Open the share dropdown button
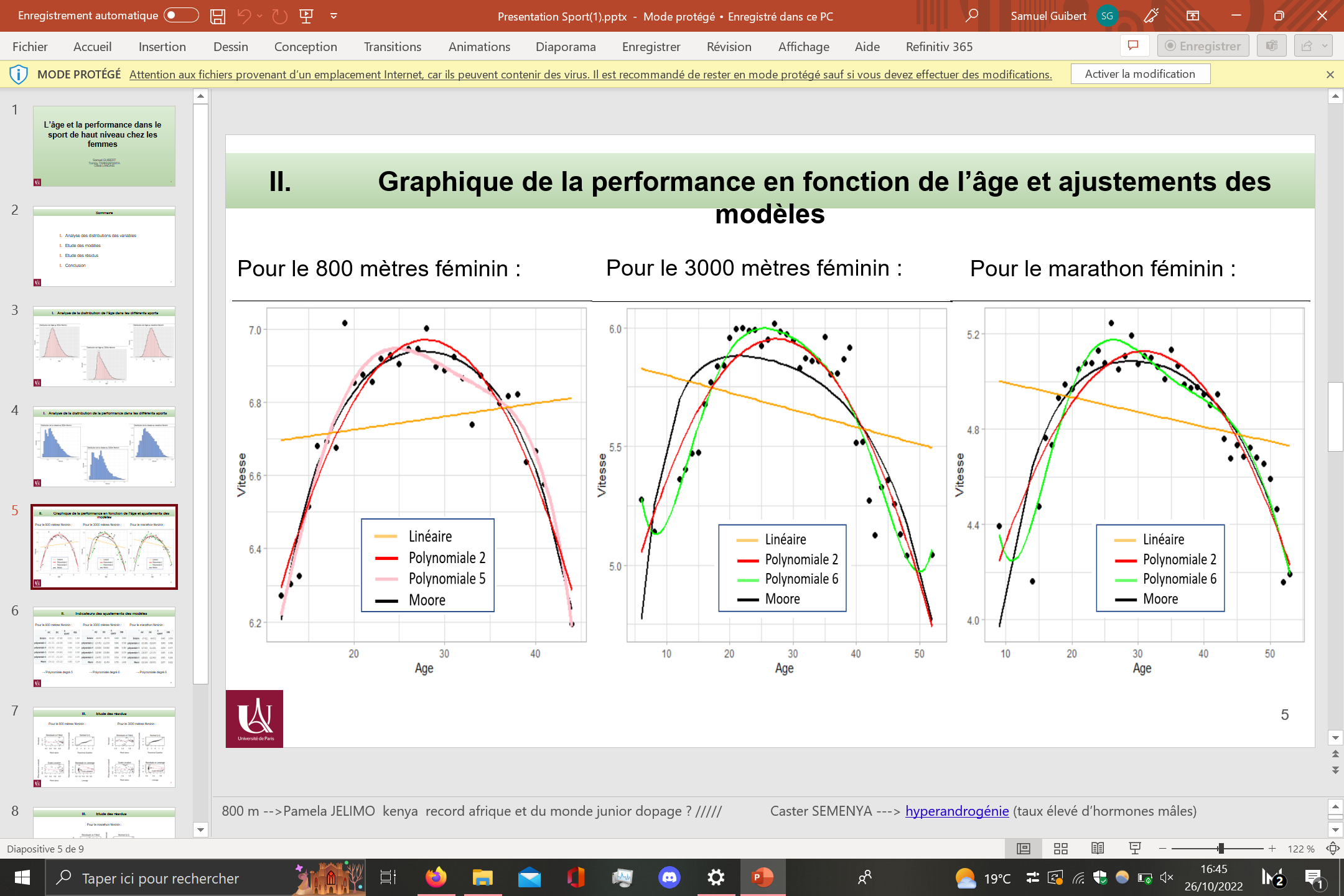The image size is (1344, 896). (x=1313, y=46)
